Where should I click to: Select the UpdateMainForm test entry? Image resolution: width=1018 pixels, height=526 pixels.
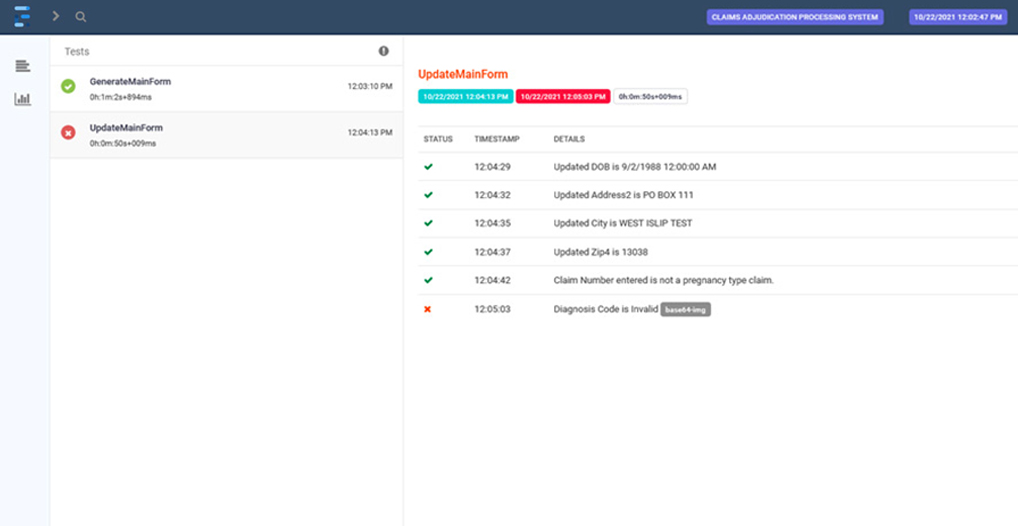227,135
